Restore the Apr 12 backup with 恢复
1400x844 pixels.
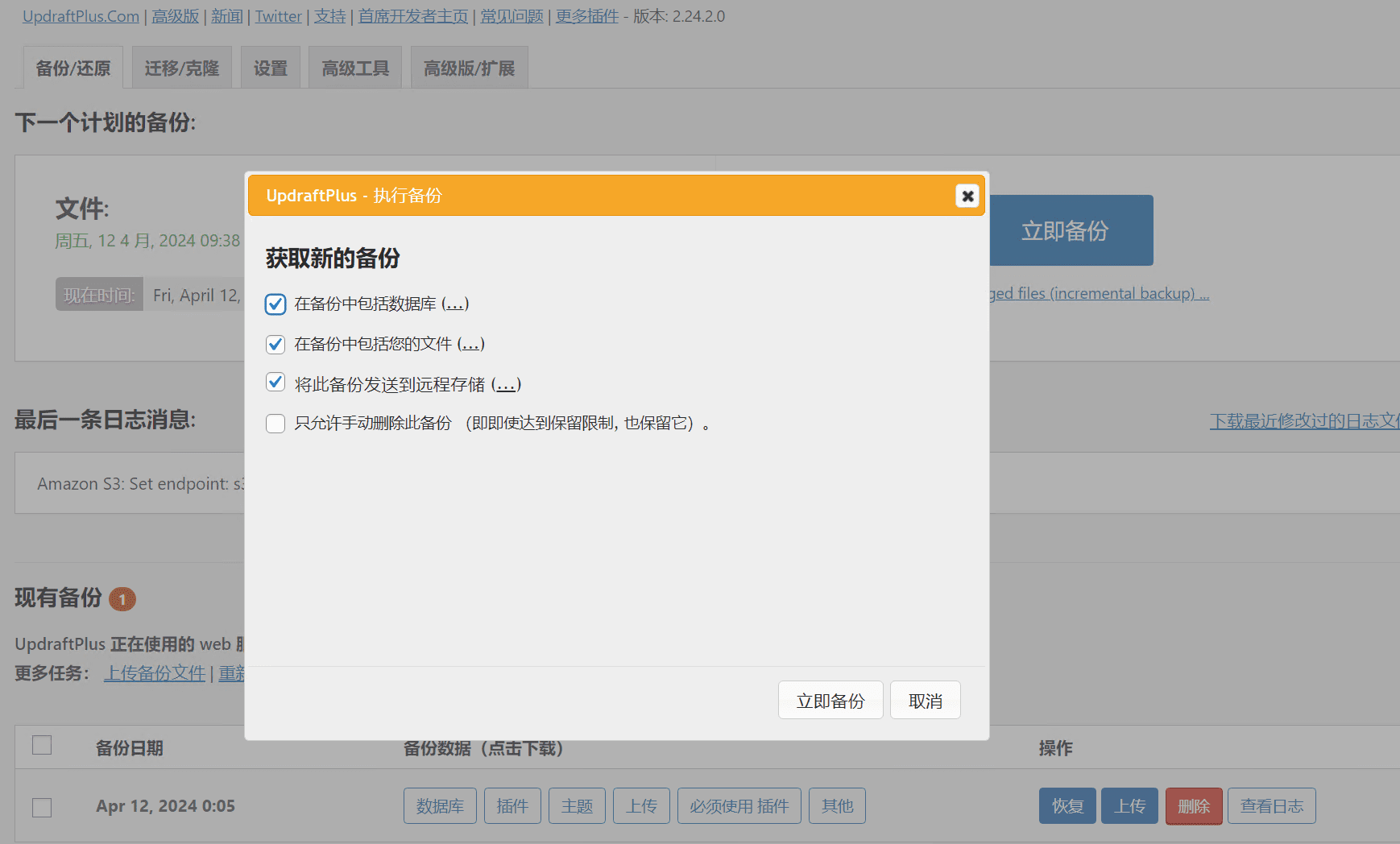(1067, 805)
